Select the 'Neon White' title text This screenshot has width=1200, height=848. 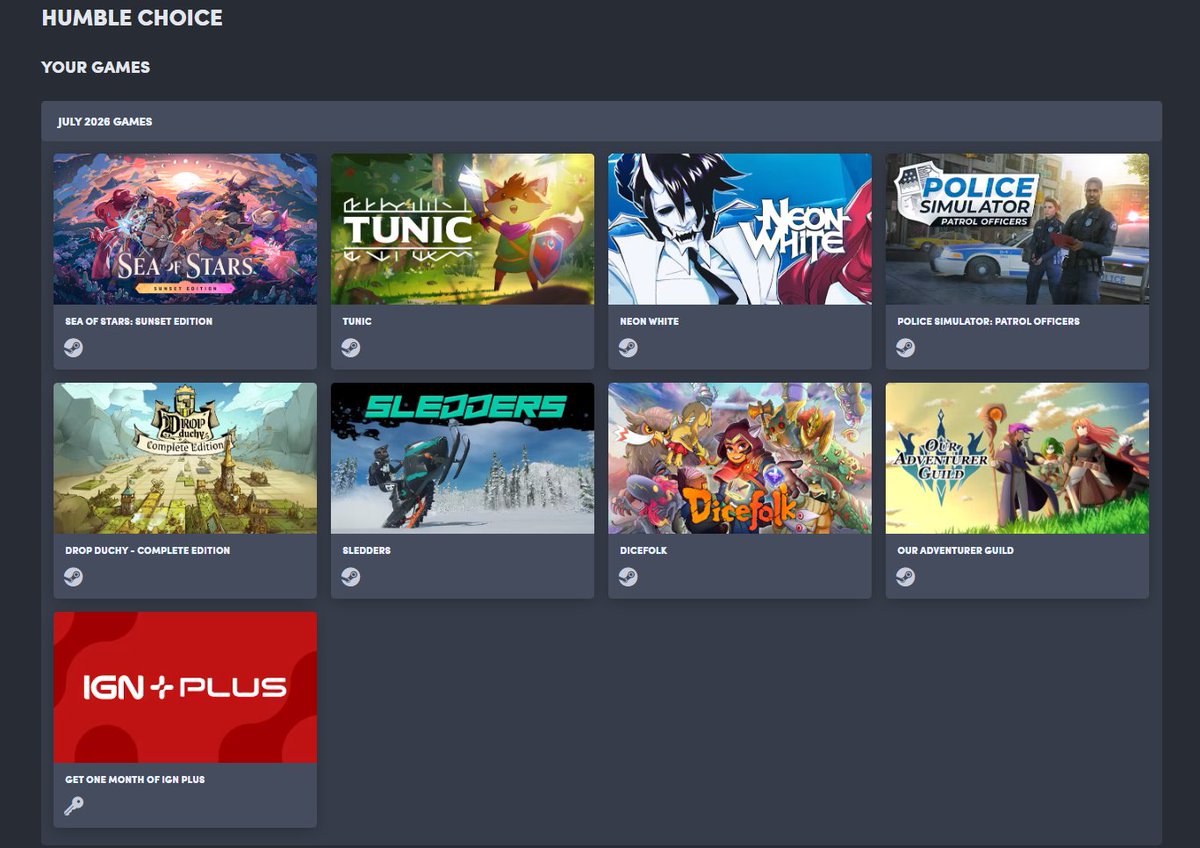pyautogui.click(x=649, y=322)
